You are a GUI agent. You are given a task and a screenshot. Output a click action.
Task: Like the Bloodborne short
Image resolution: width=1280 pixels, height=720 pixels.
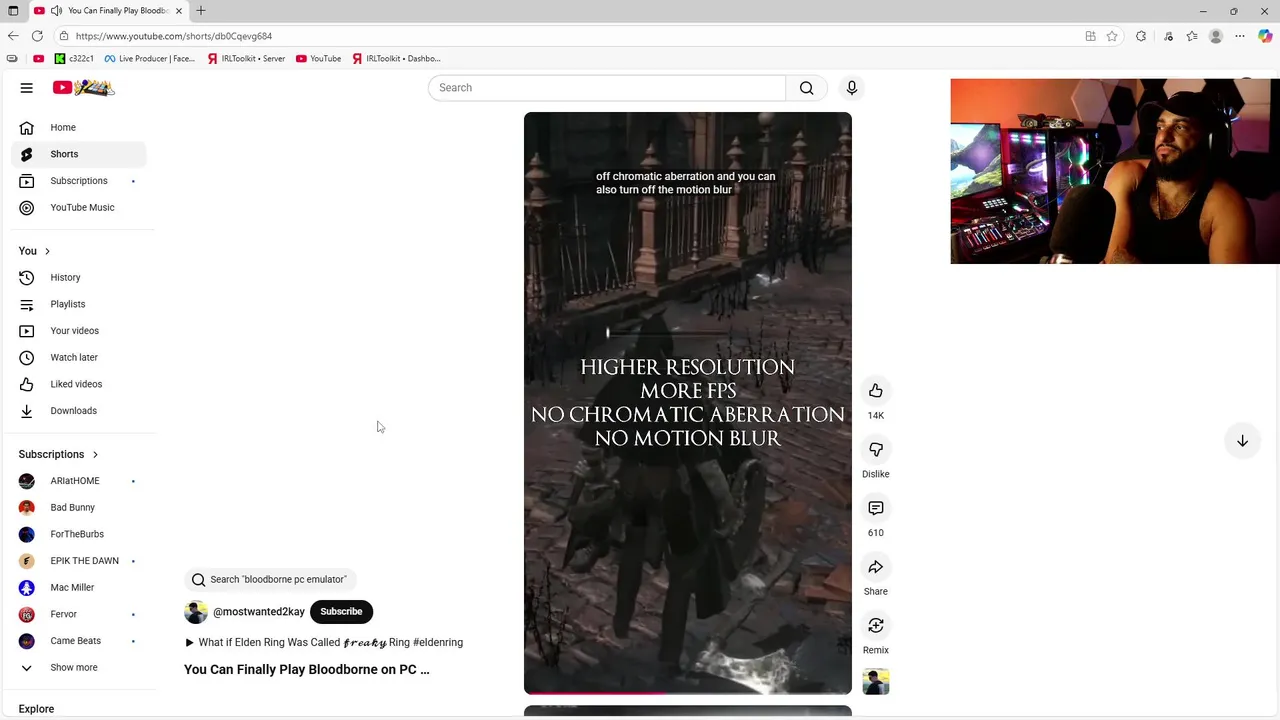(876, 391)
